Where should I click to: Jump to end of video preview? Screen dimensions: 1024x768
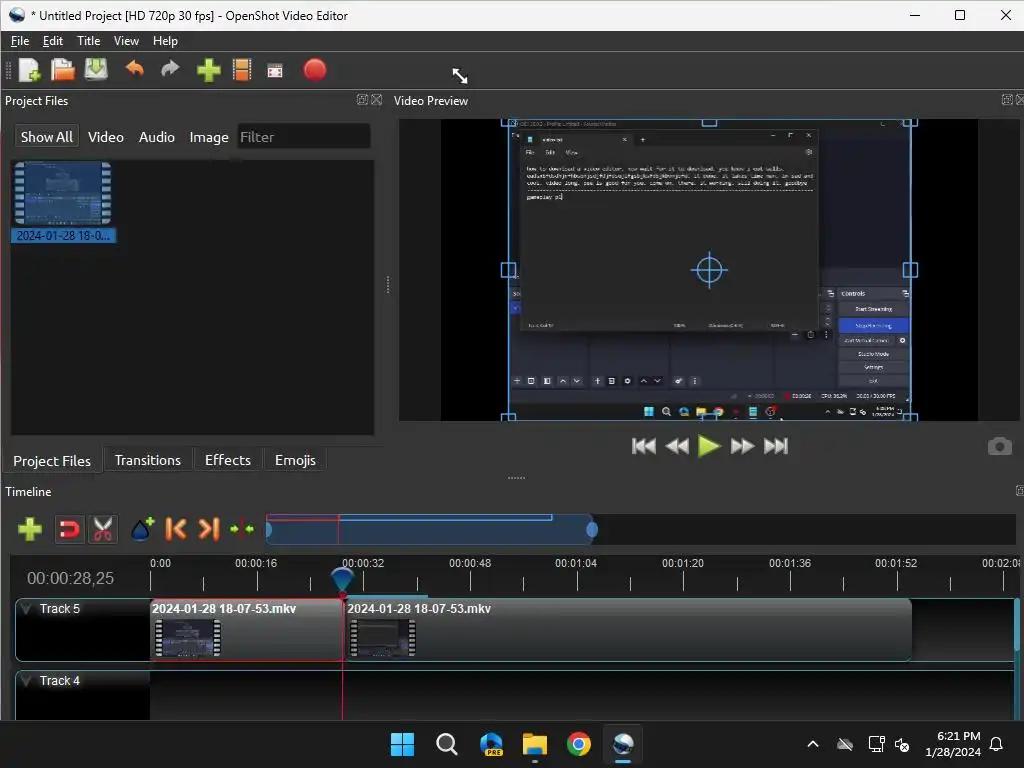click(776, 446)
